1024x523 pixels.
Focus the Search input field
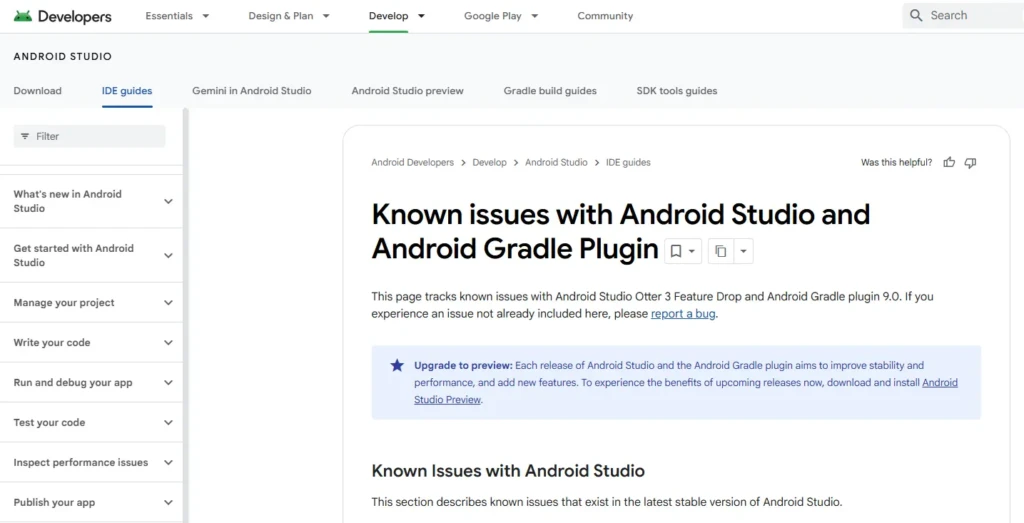tap(963, 16)
